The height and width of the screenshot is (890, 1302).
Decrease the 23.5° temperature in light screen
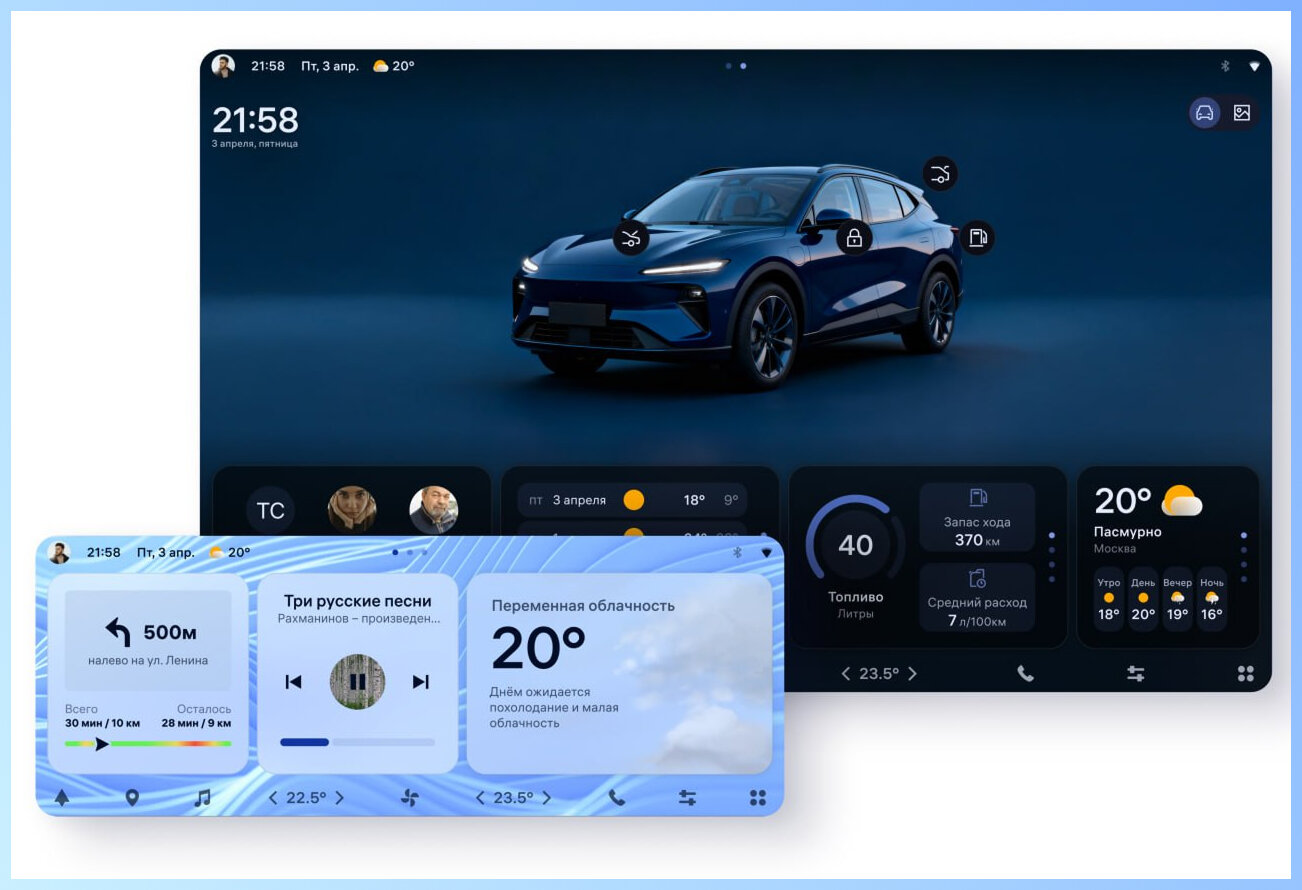click(480, 798)
